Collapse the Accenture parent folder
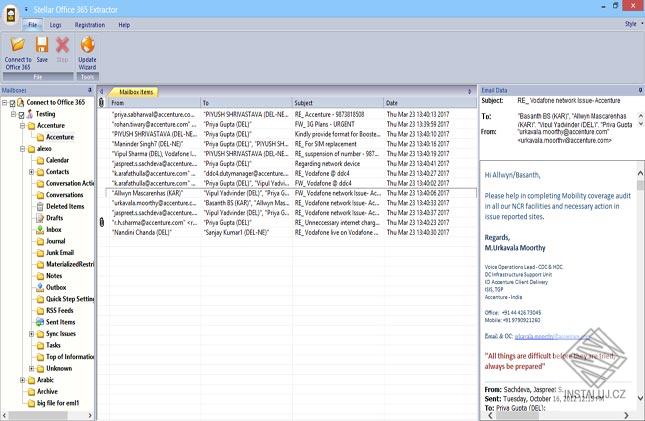 pyautogui.click(x=23, y=126)
